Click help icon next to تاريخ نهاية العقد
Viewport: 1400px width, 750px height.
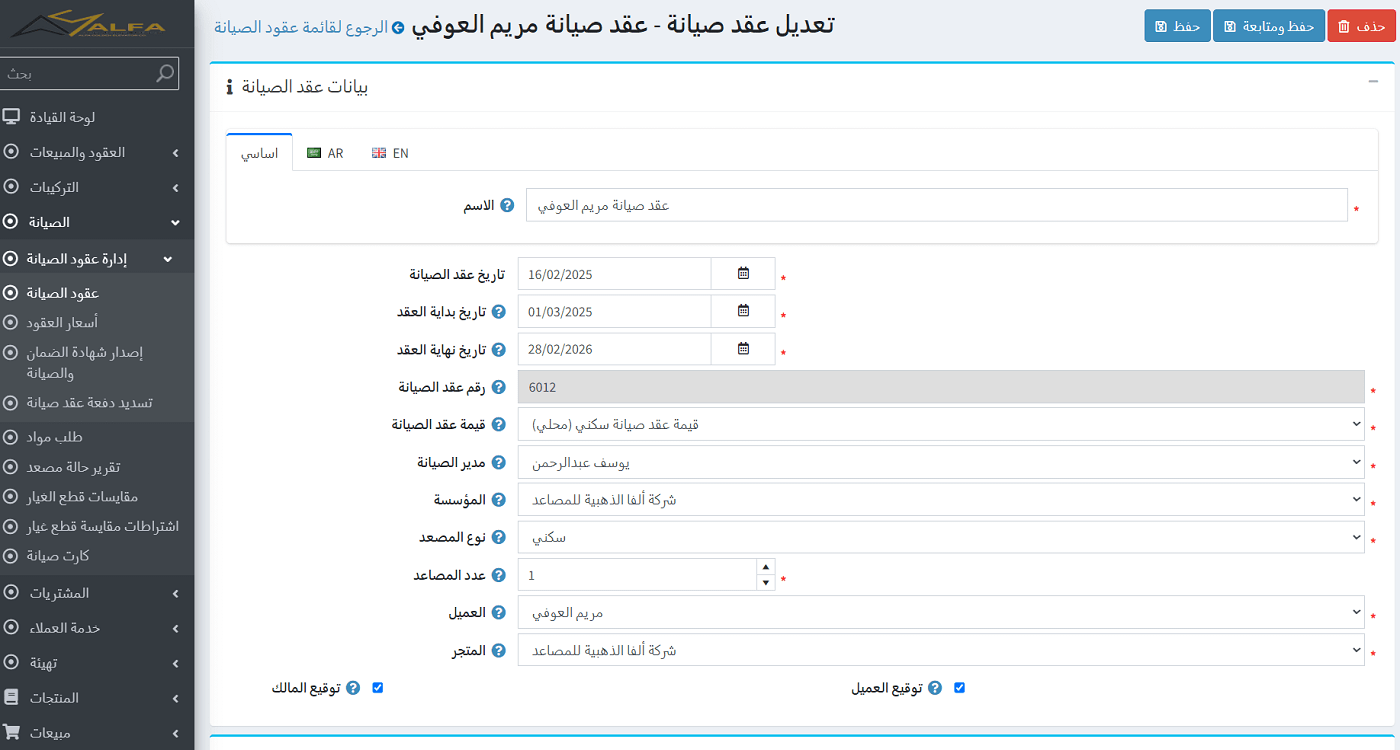(498, 350)
